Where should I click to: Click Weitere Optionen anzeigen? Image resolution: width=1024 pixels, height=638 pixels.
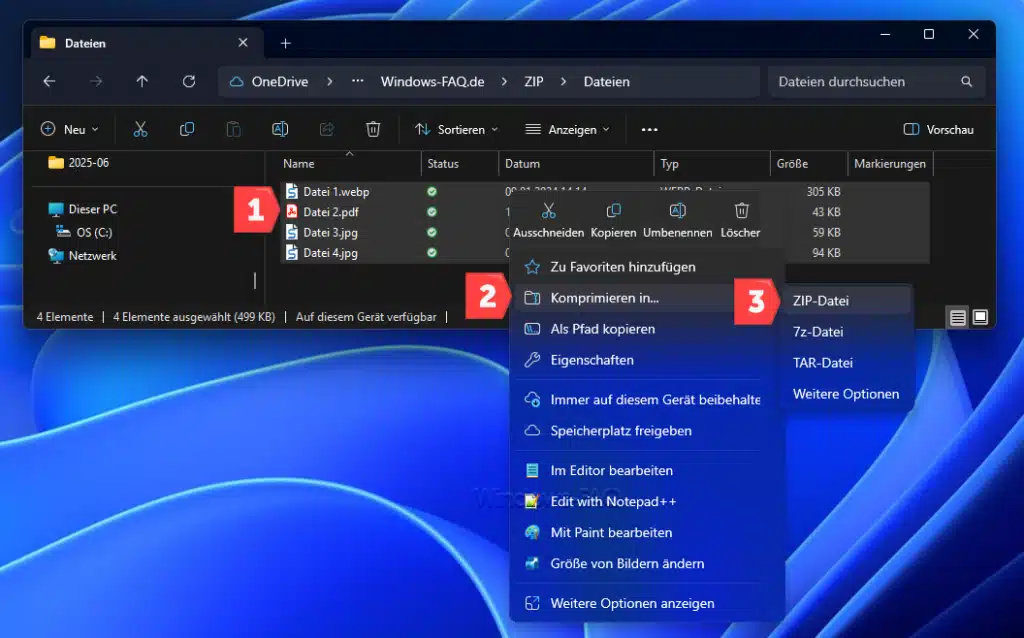pyautogui.click(x=632, y=603)
